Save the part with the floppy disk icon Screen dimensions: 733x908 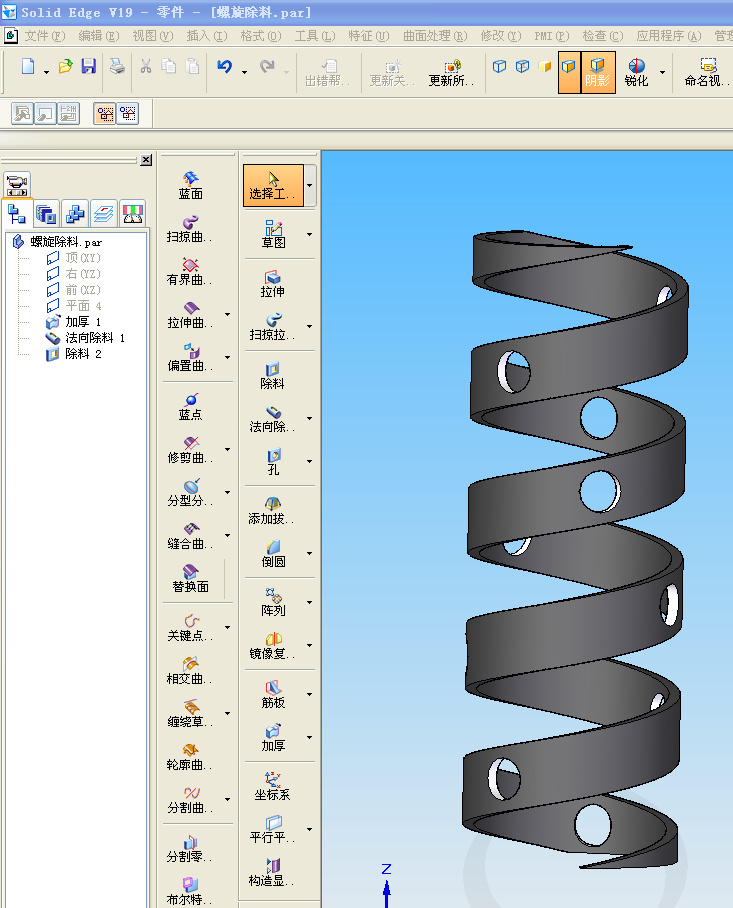pyautogui.click(x=88, y=66)
